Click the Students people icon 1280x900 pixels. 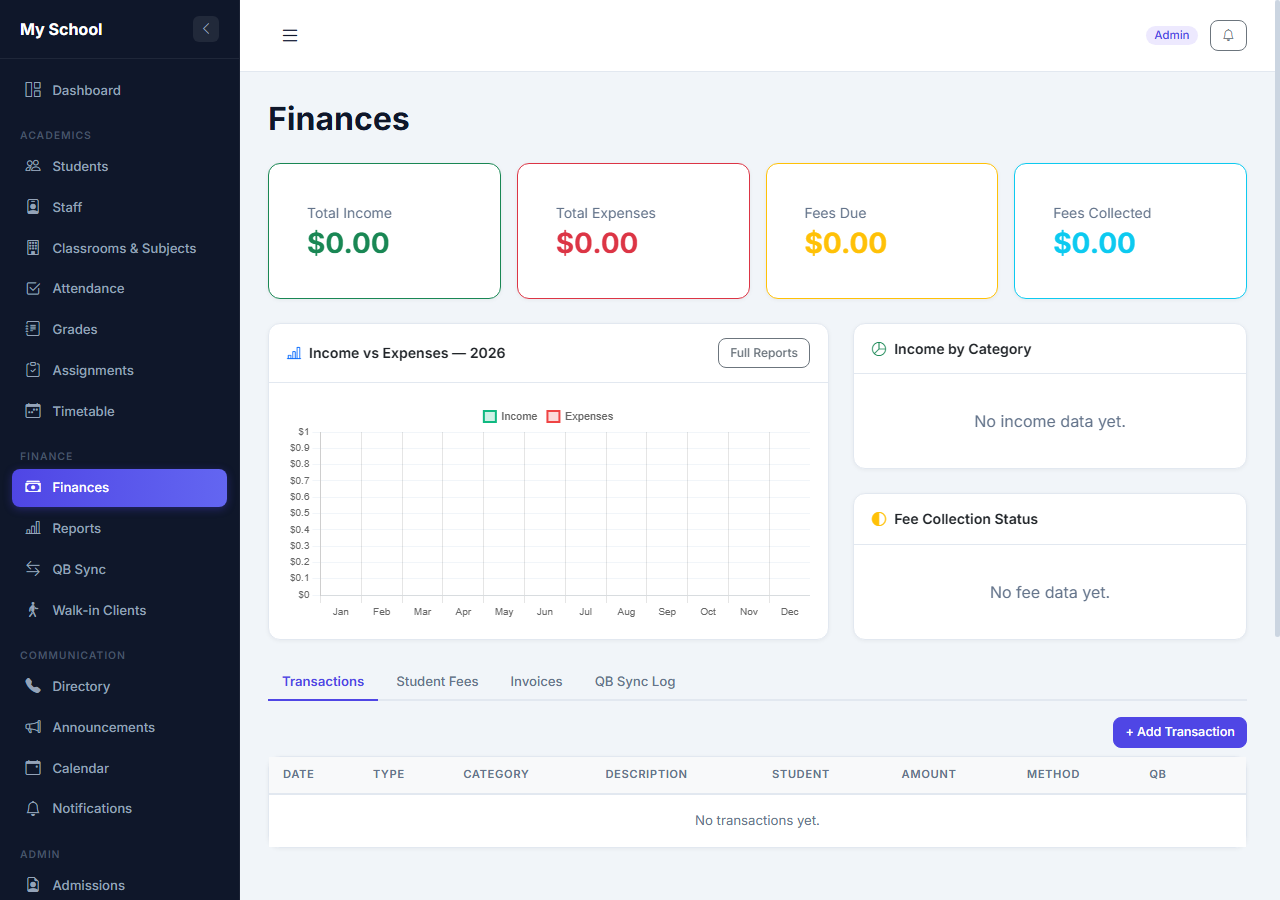(33, 166)
